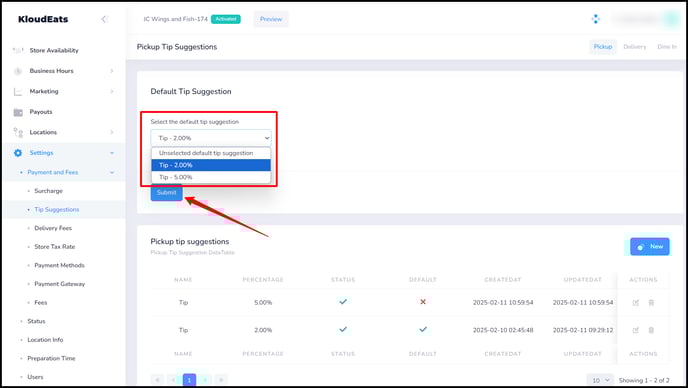Open Delivery Fees in the sidebar
688x388 pixels.
(53, 228)
